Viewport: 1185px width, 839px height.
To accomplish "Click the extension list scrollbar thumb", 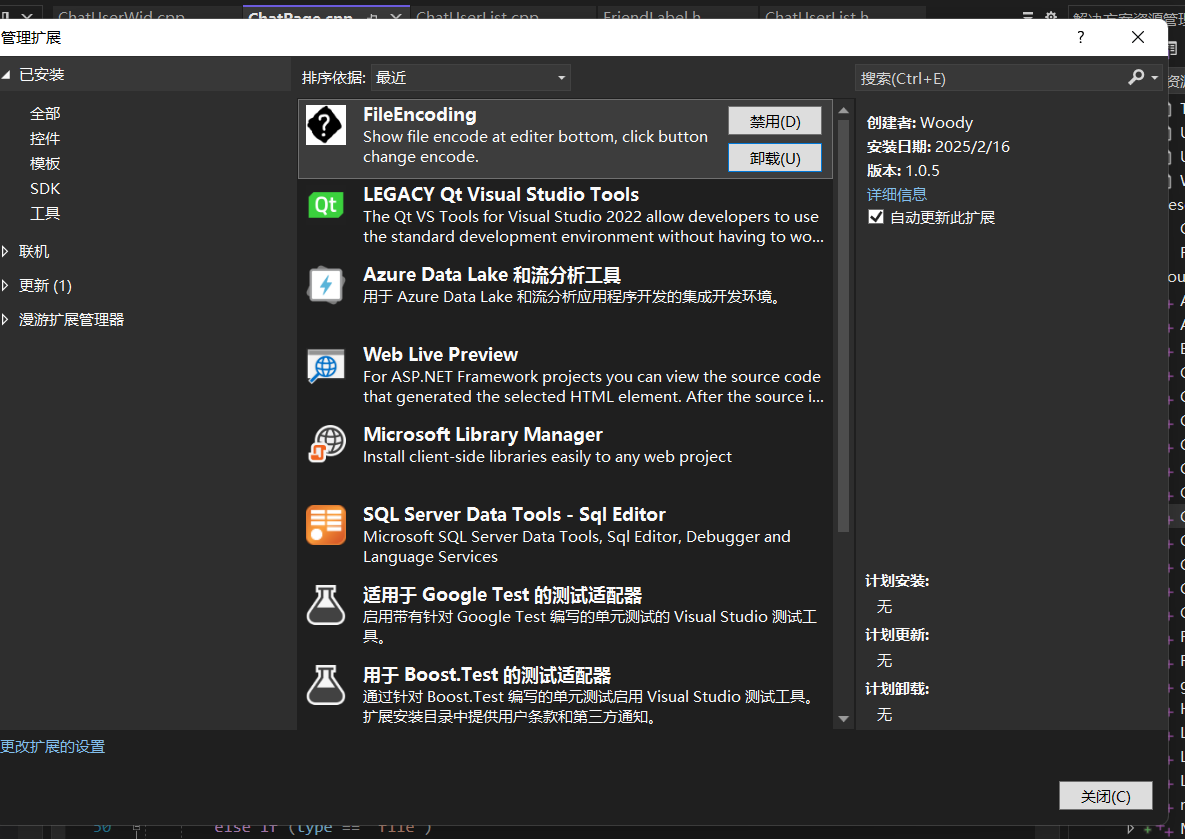I will [x=843, y=327].
